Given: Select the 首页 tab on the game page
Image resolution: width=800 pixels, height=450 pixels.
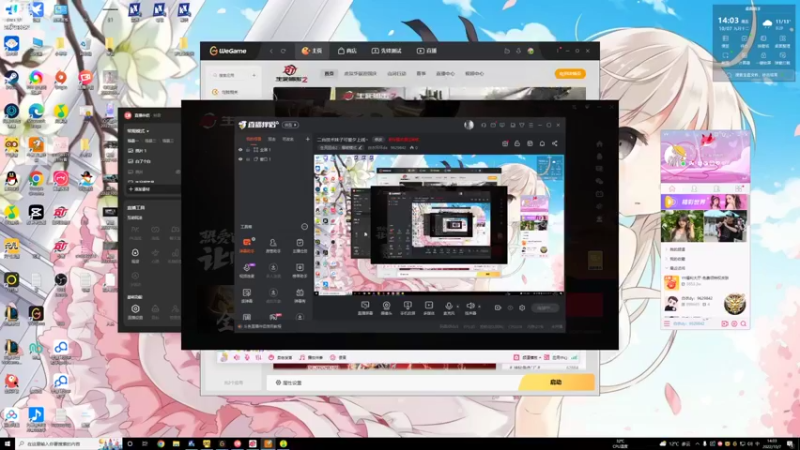Looking at the screenshot, I should 329,73.
